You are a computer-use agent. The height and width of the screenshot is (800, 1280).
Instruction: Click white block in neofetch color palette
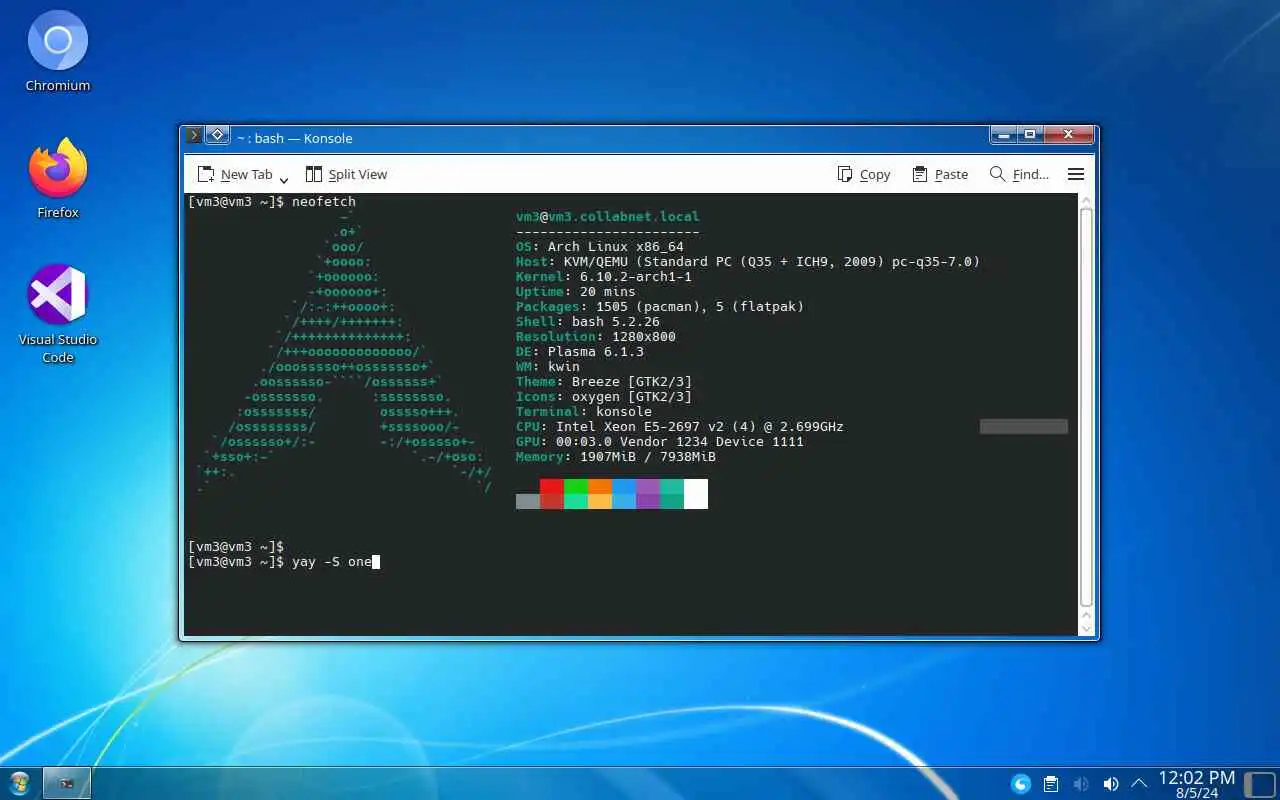(696, 494)
